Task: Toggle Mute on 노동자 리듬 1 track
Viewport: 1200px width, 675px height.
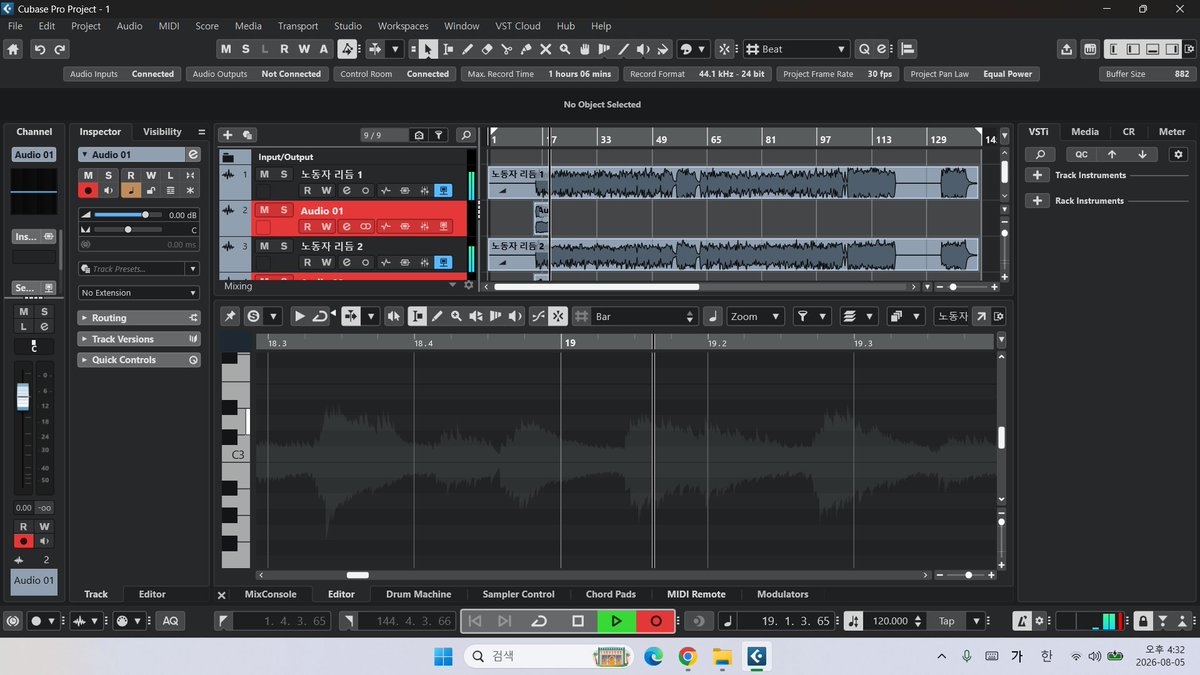Action: coord(264,174)
